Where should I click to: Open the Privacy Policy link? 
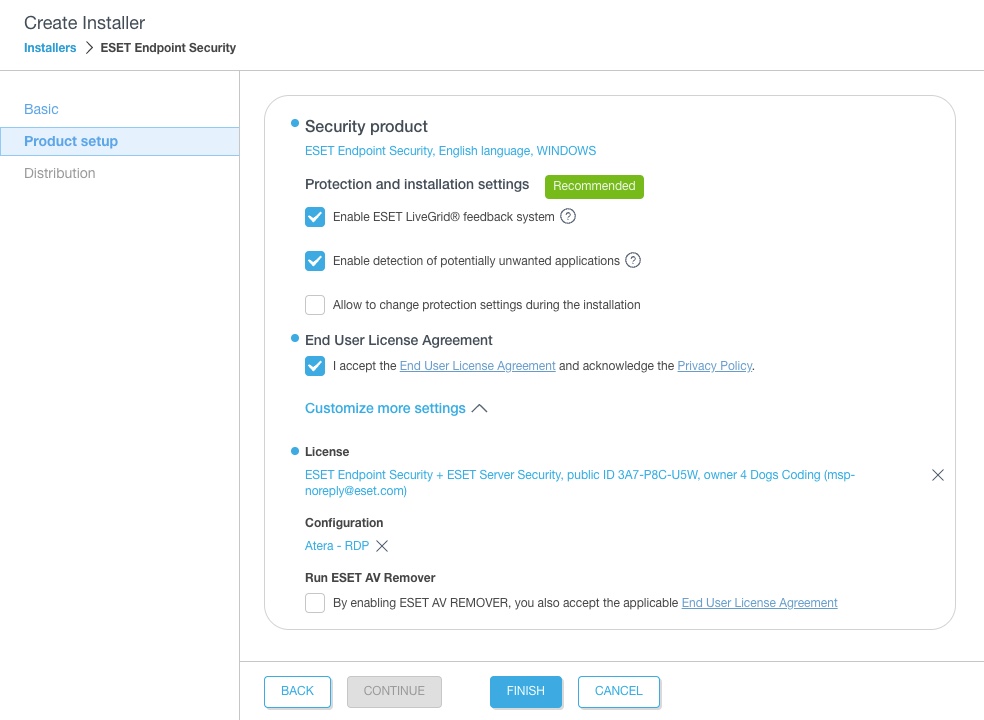(x=714, y=366)
